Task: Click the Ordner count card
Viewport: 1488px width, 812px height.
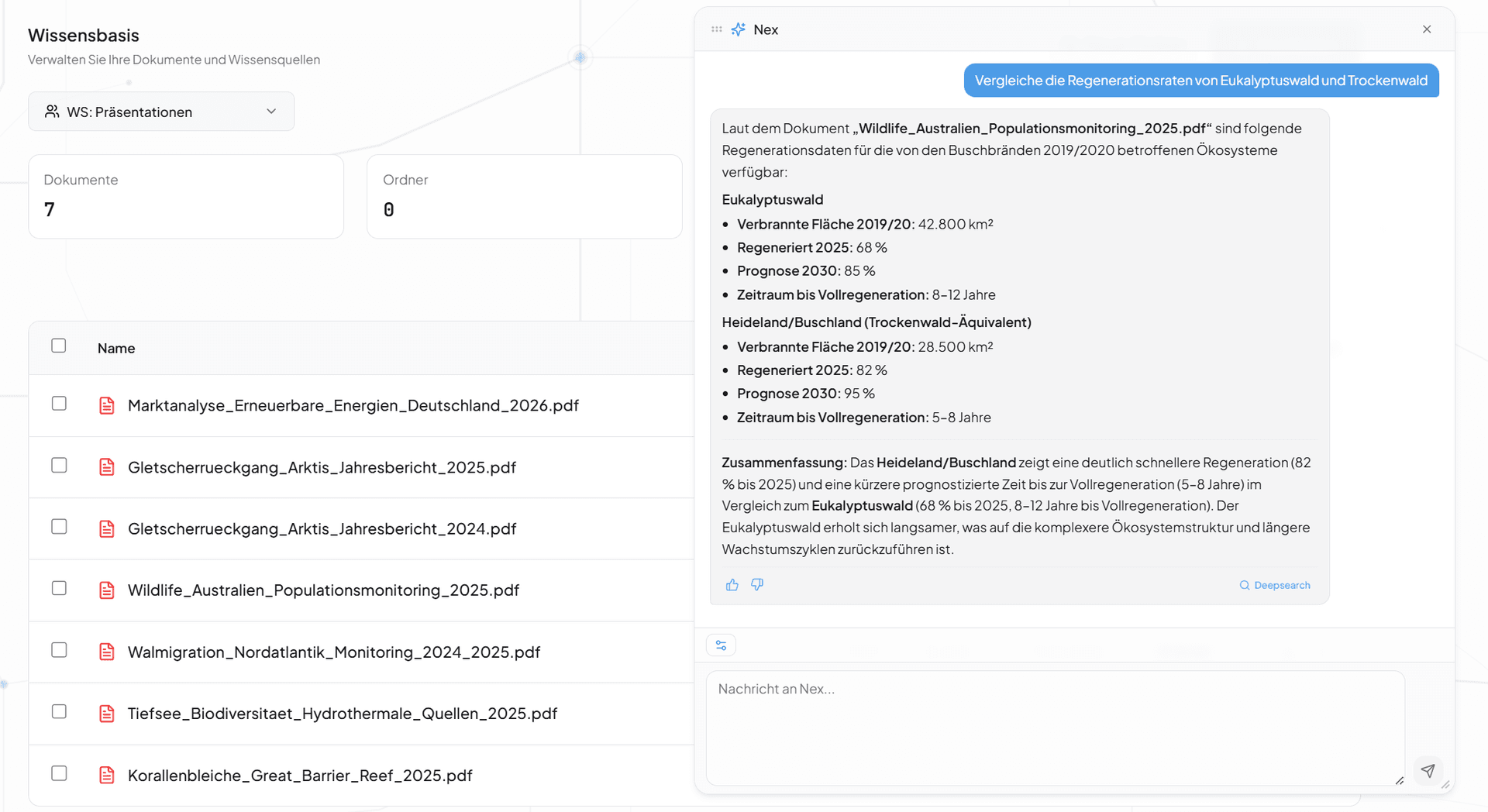Action: (524, 196)
